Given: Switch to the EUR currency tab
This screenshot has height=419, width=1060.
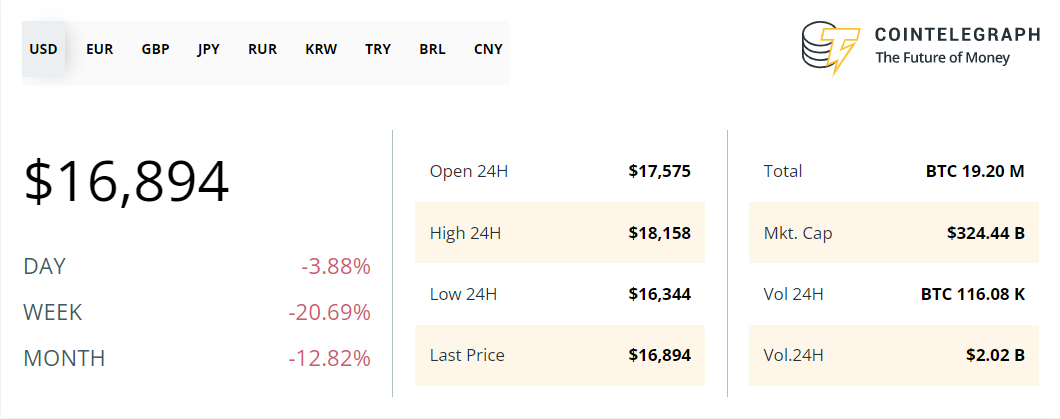Looking at the screenshot, I should coord(99,49).
